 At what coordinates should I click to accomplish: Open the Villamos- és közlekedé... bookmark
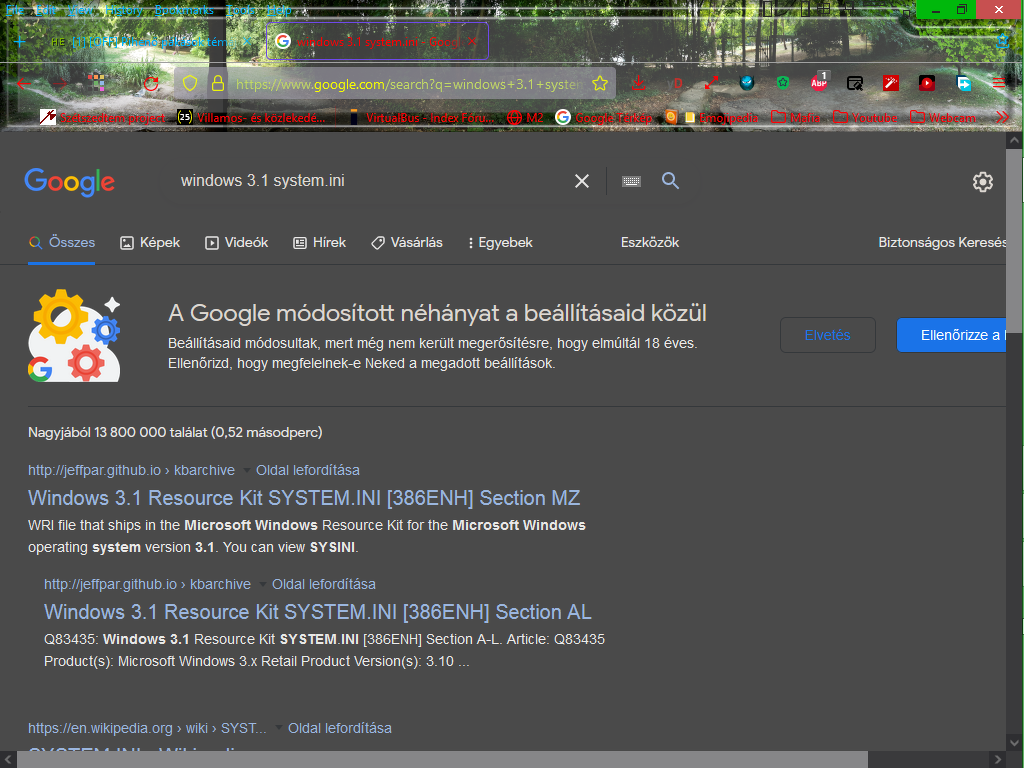251,118
